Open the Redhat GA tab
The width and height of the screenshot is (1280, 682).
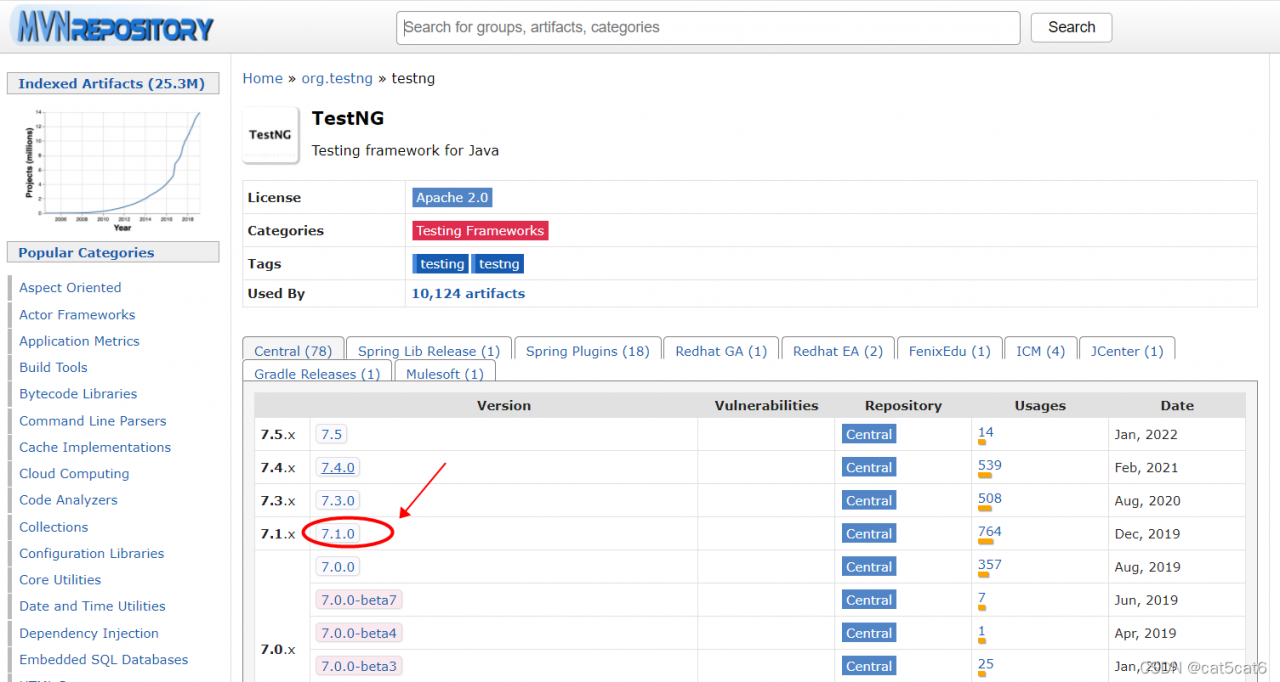click(721, 351)
